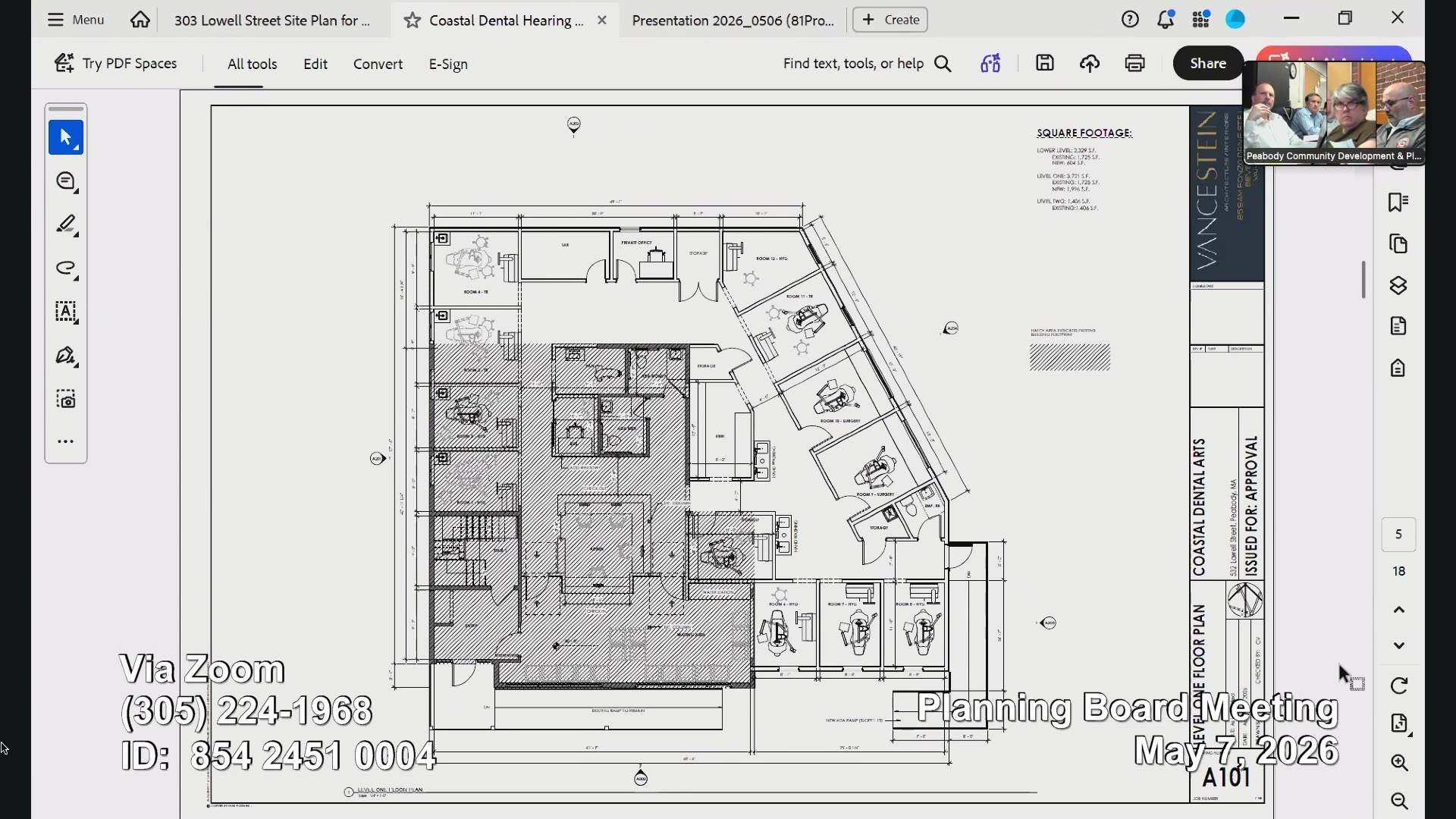Star the Coastal Dental Hearing document

[x=412, y=20]
